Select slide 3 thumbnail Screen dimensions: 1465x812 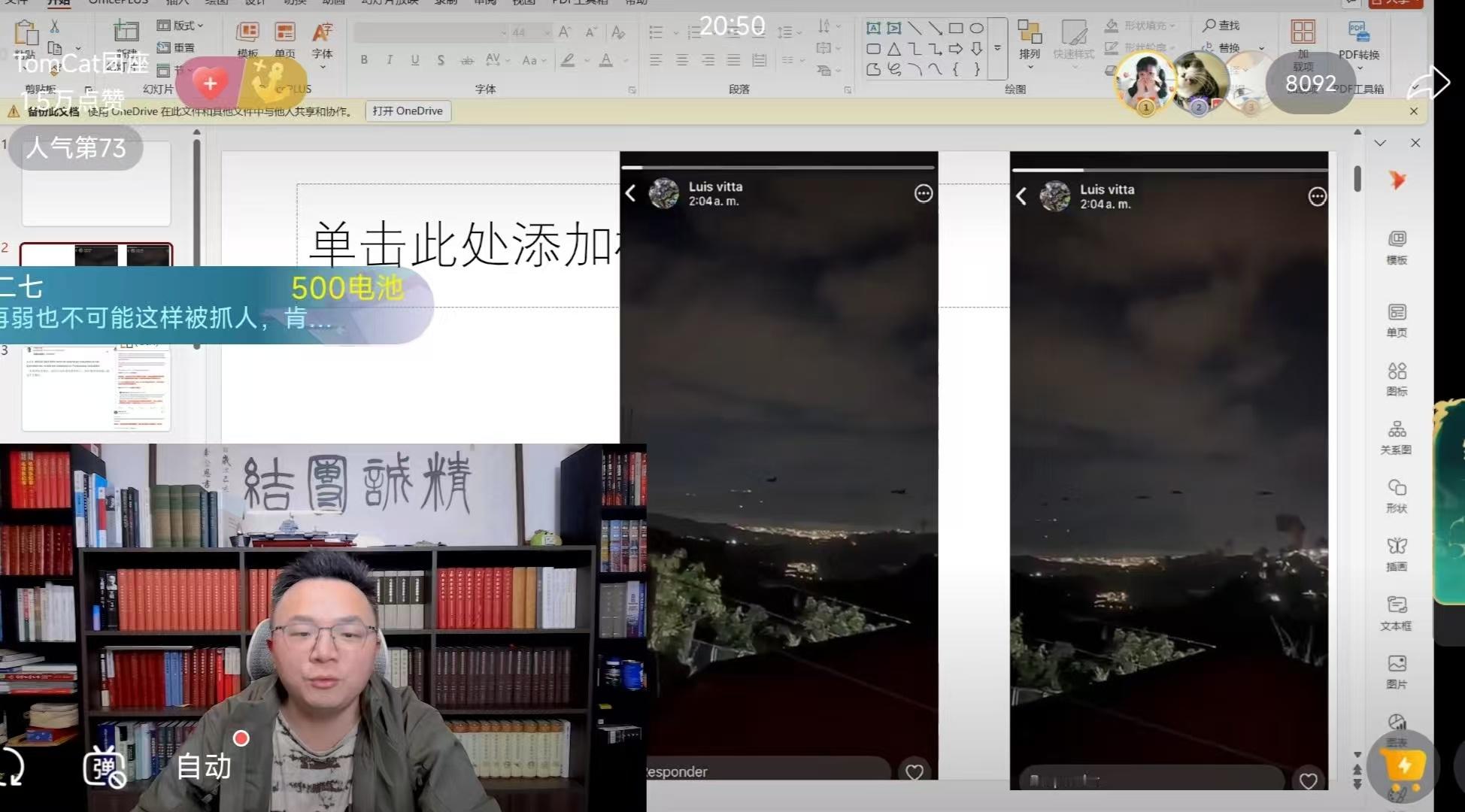click(x=96, y=387)
